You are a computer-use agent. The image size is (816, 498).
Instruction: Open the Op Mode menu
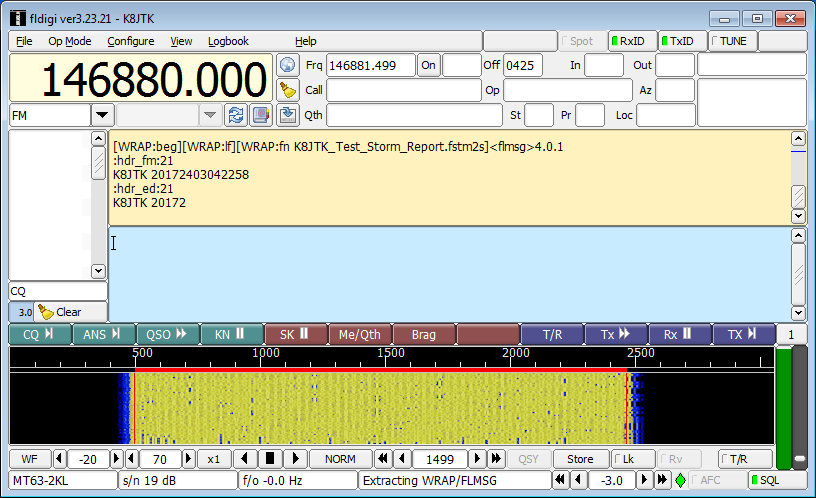69,41
